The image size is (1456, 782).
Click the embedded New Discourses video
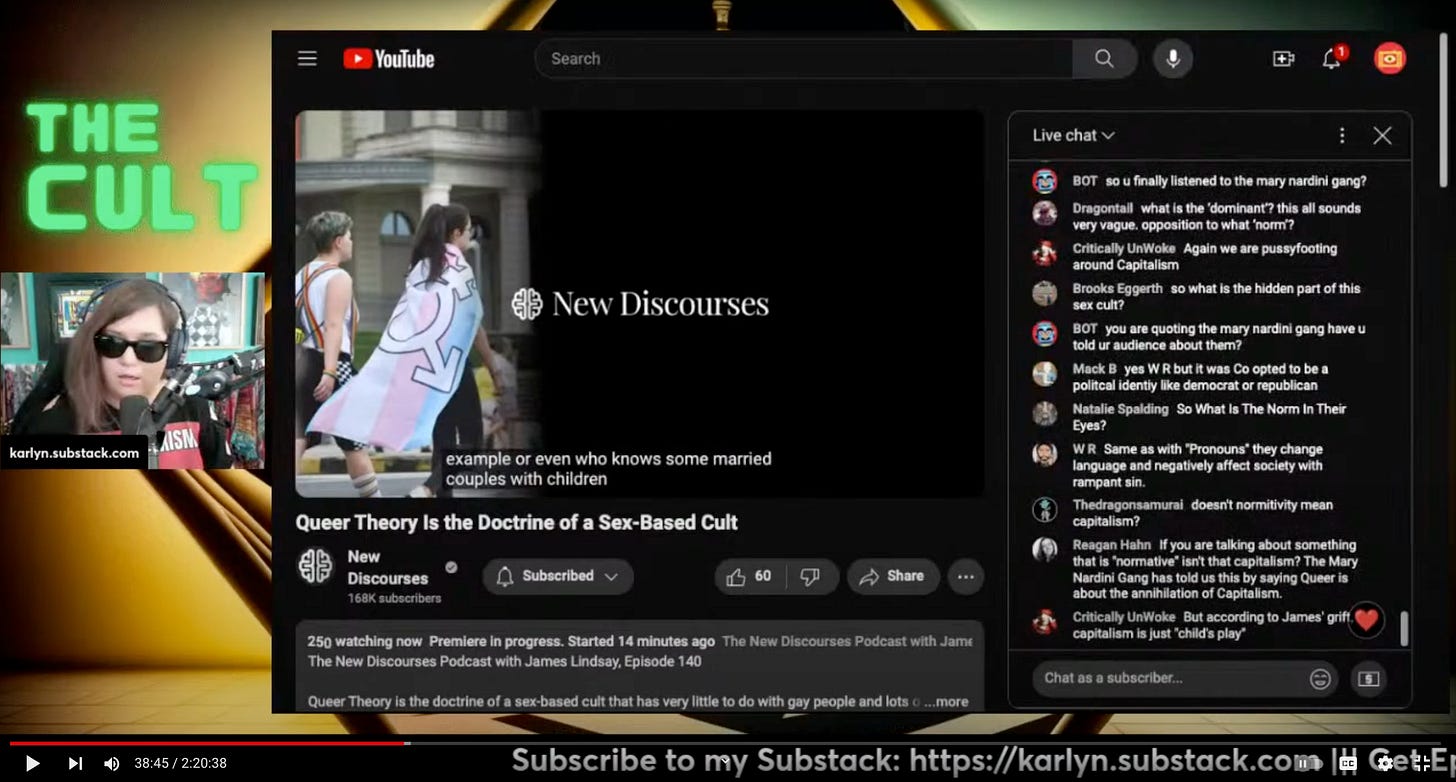pos(639,303)
